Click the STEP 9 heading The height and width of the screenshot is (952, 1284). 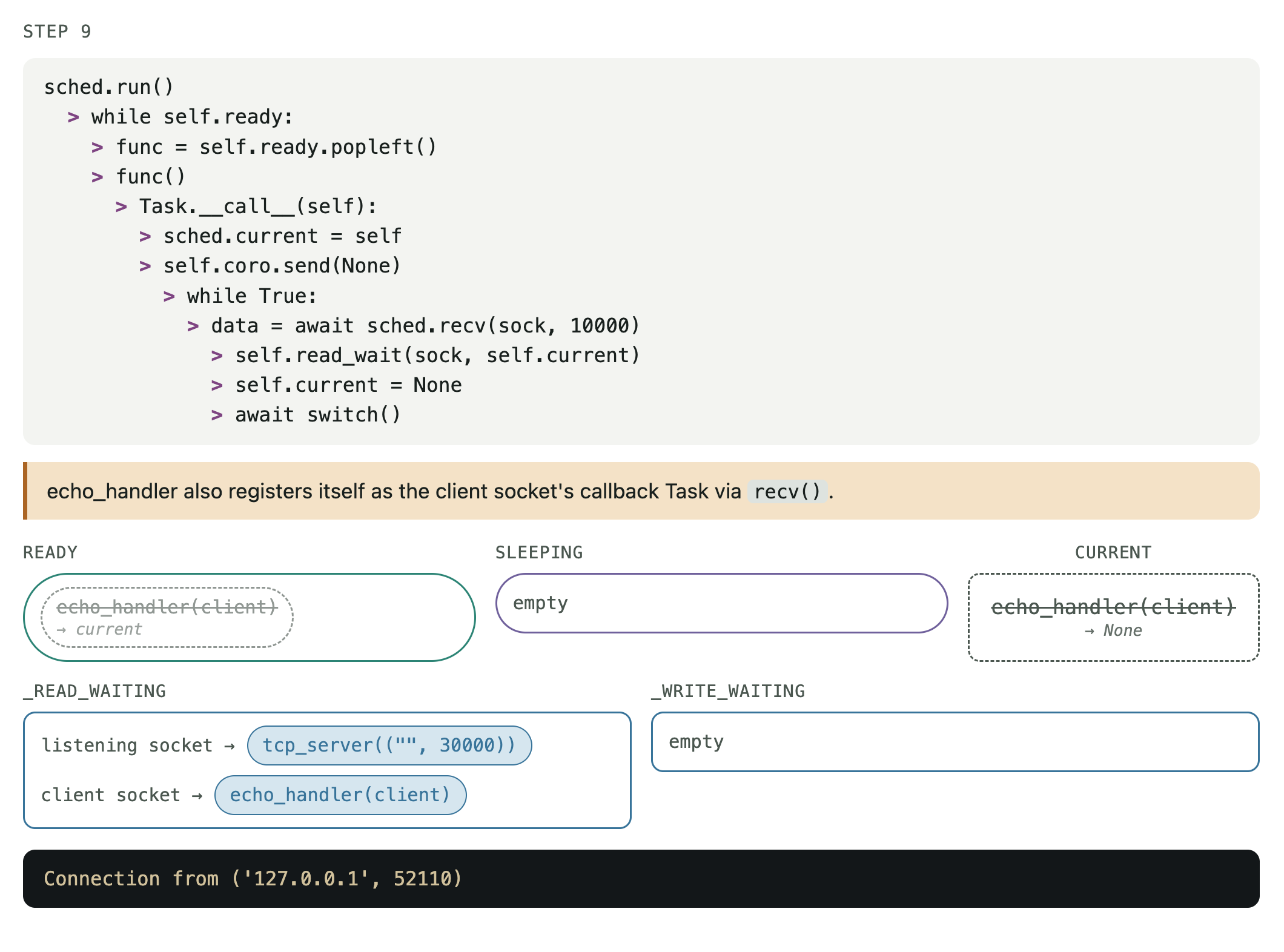tap(57, 31)
